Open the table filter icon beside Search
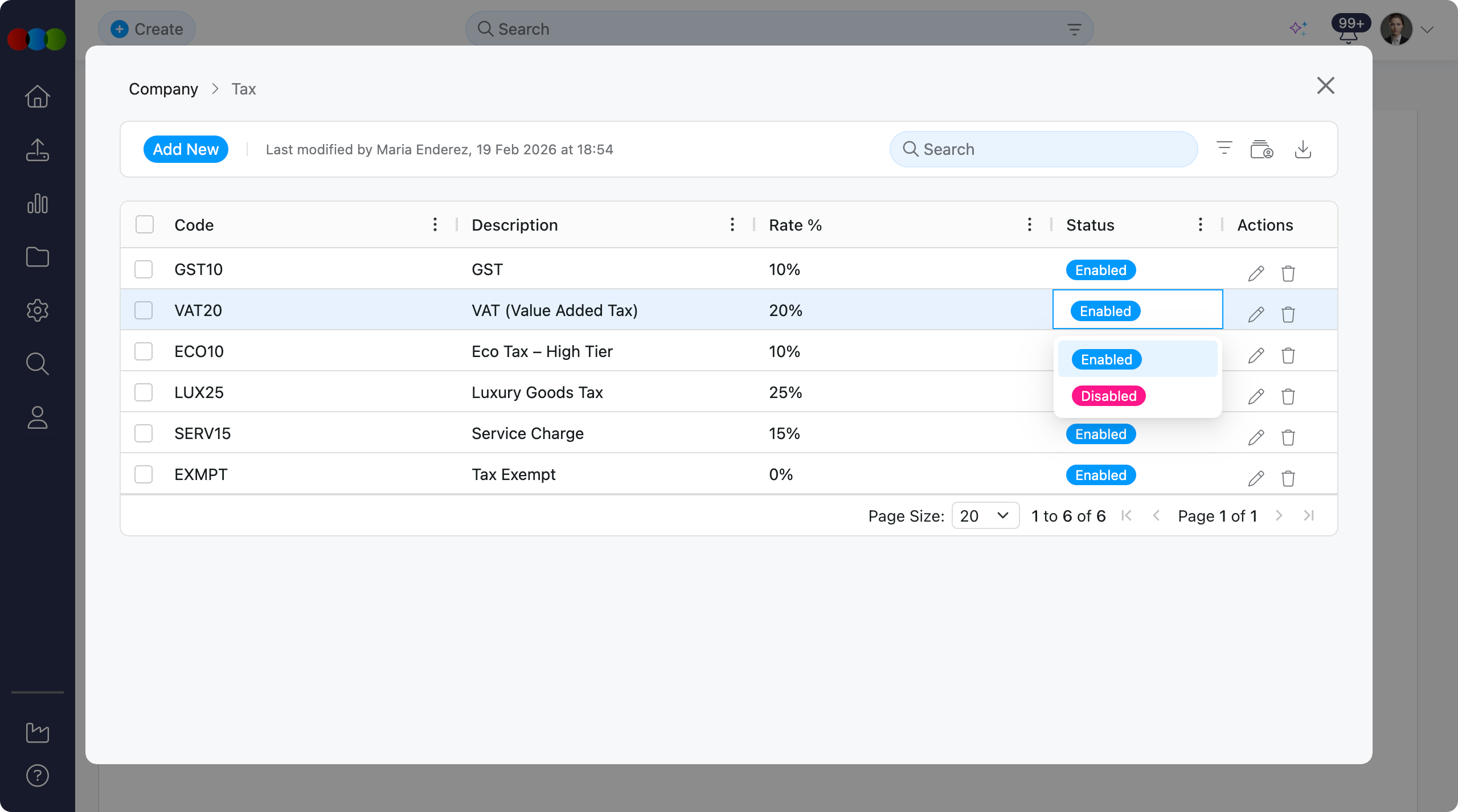 tap(1224, 149)
